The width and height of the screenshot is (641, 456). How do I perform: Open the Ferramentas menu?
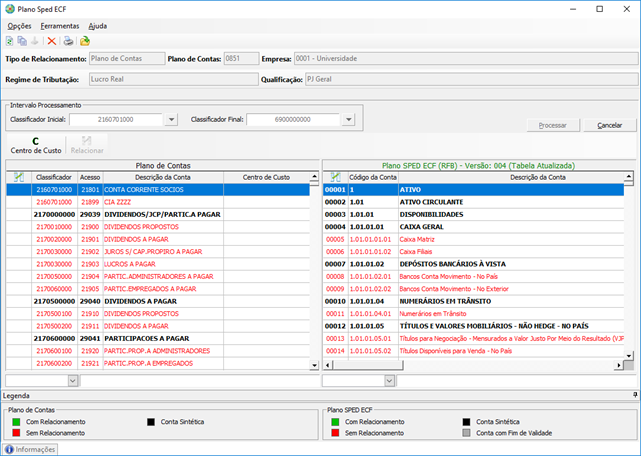point(60,26)
